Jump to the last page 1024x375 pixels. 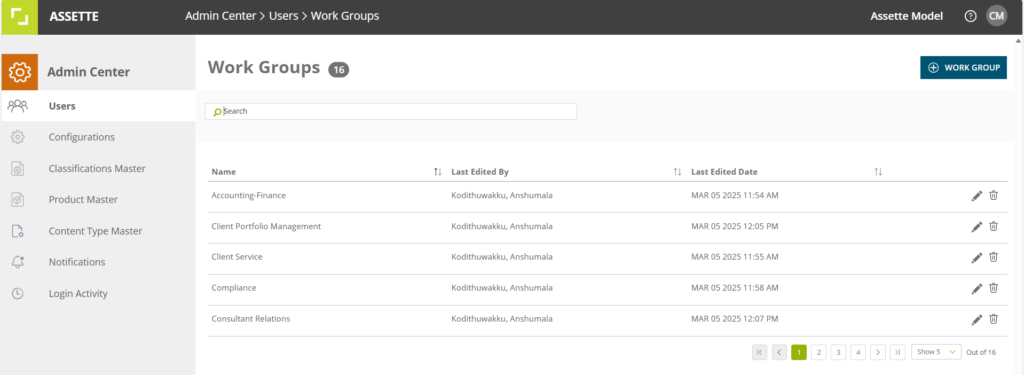(x=898, y=352)
